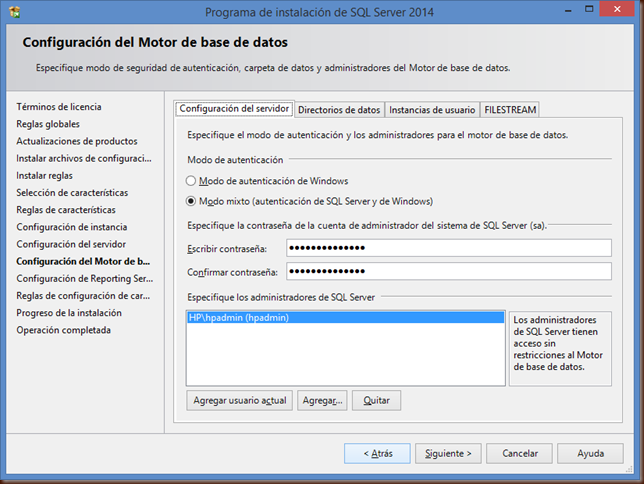This screenshot has width=644, height=484.
Task: Click the Agregar... button
Action: coord(322,401)
